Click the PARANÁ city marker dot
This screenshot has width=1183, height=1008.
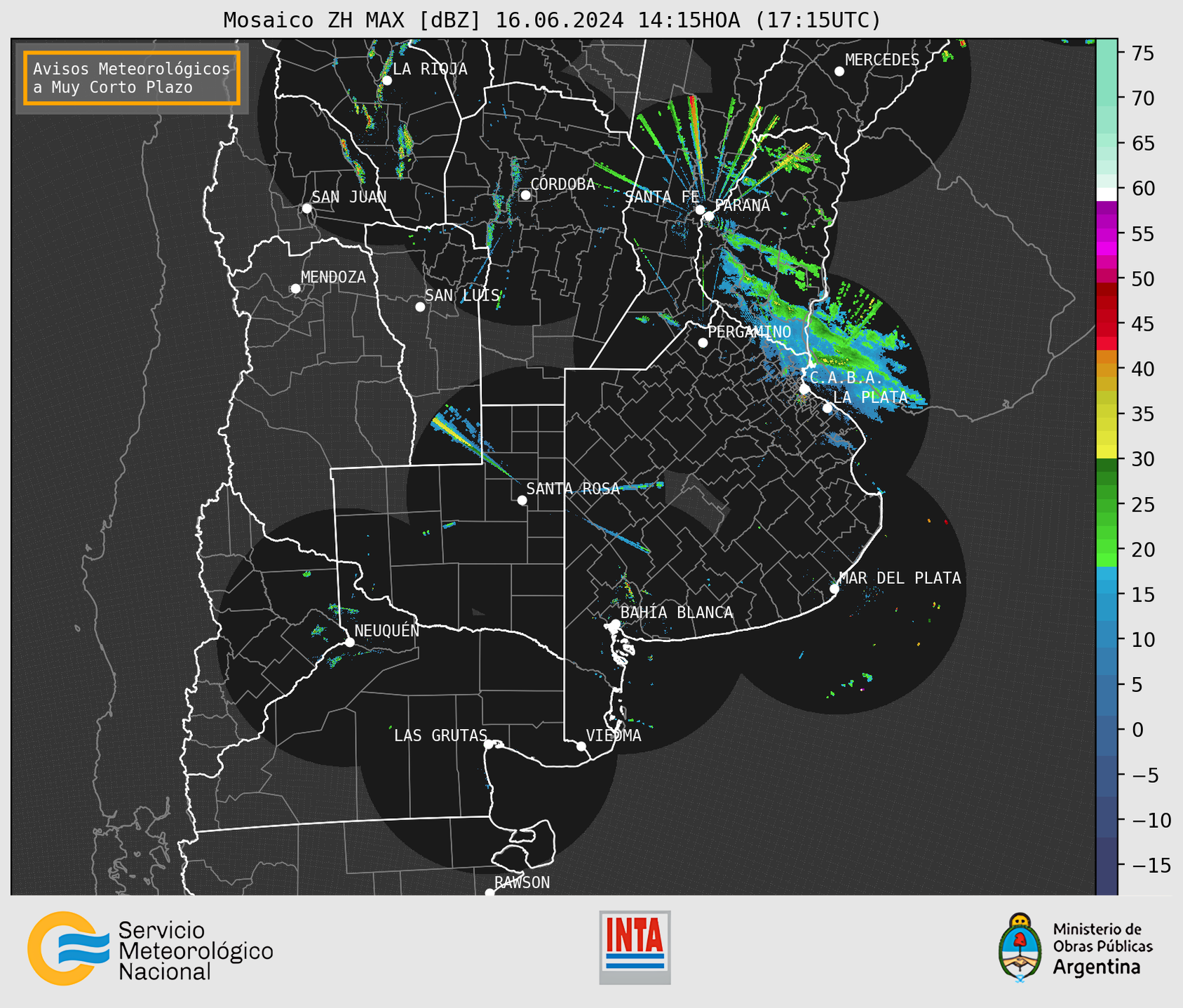[x=709, y=216]
